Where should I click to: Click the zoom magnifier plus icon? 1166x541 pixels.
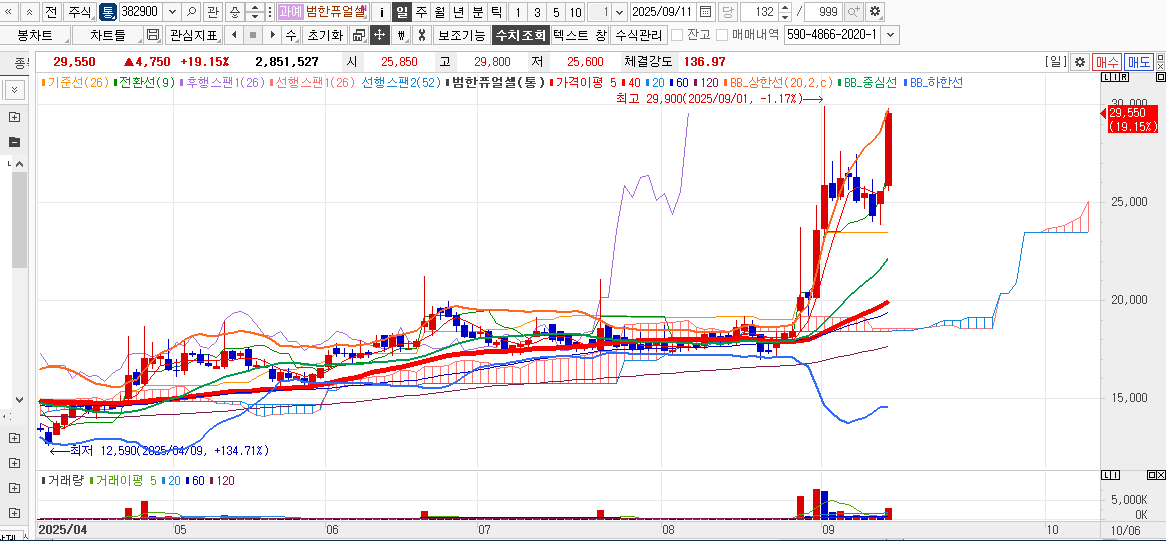click(x=853, y=12)
